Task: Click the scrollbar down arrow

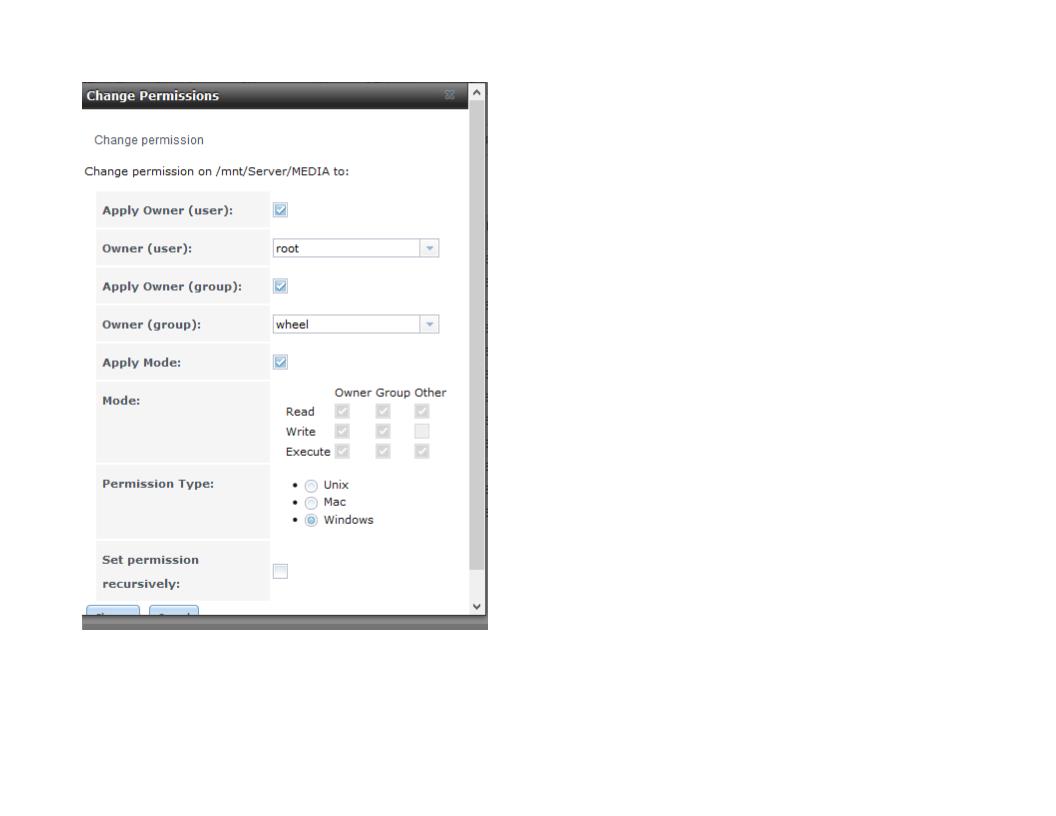Action: 477,606
